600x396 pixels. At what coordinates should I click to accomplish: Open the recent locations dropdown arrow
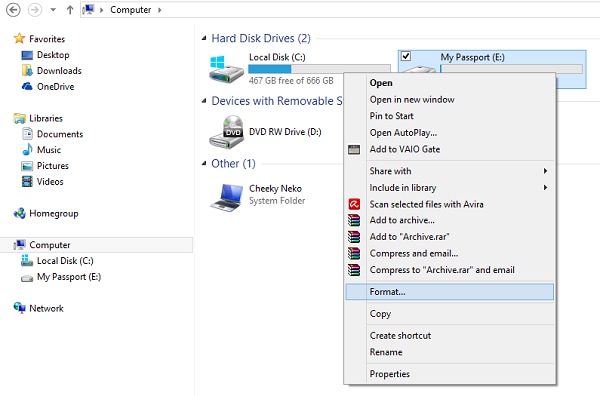(53, 10)
